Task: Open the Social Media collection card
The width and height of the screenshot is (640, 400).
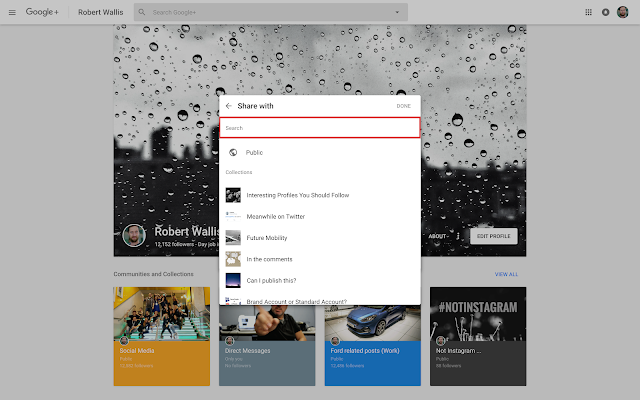Action: [x=162, y=336]
